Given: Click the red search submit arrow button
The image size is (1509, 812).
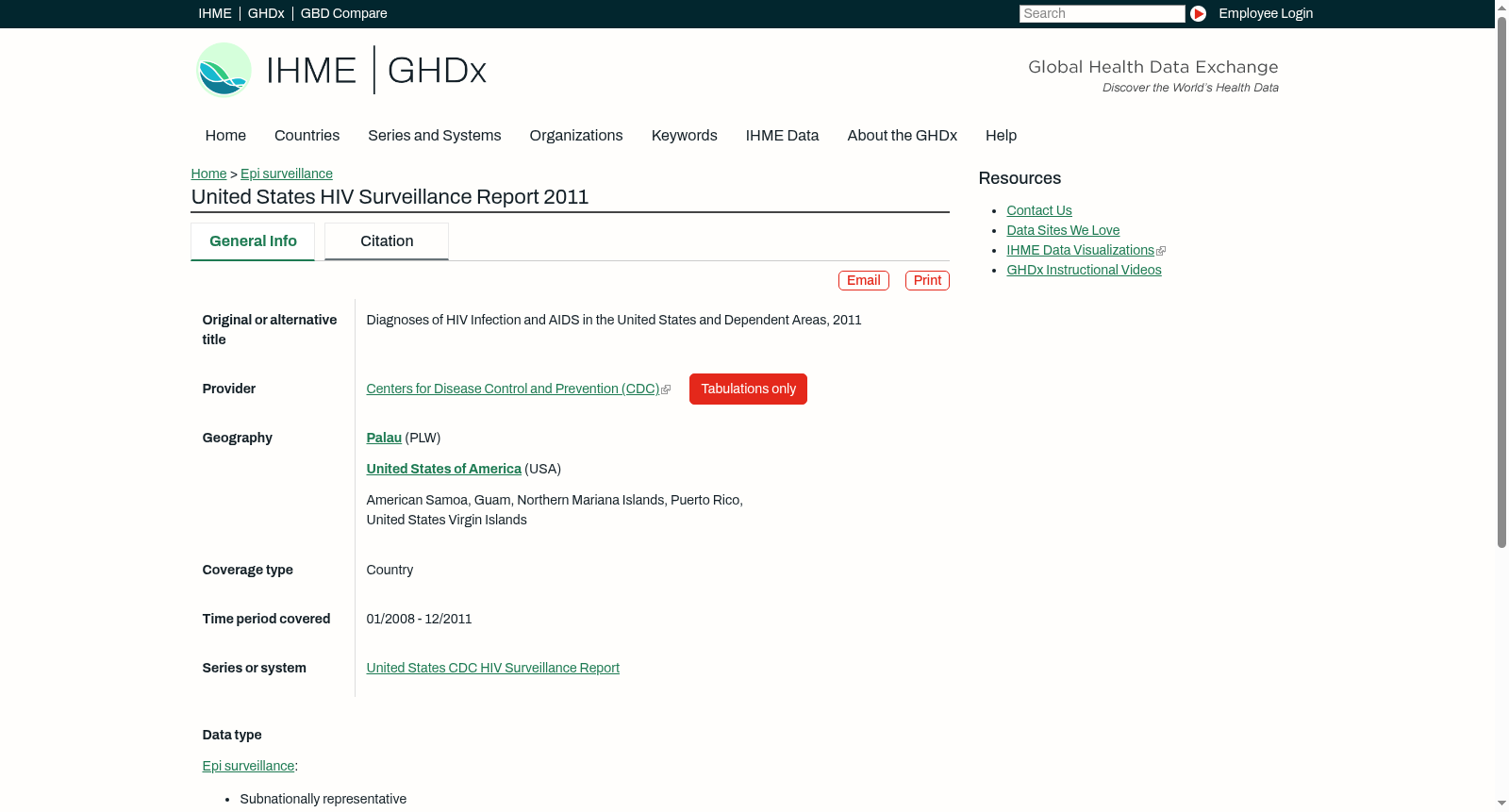Looking at the screenshot, I should (x=1198, y=13).
